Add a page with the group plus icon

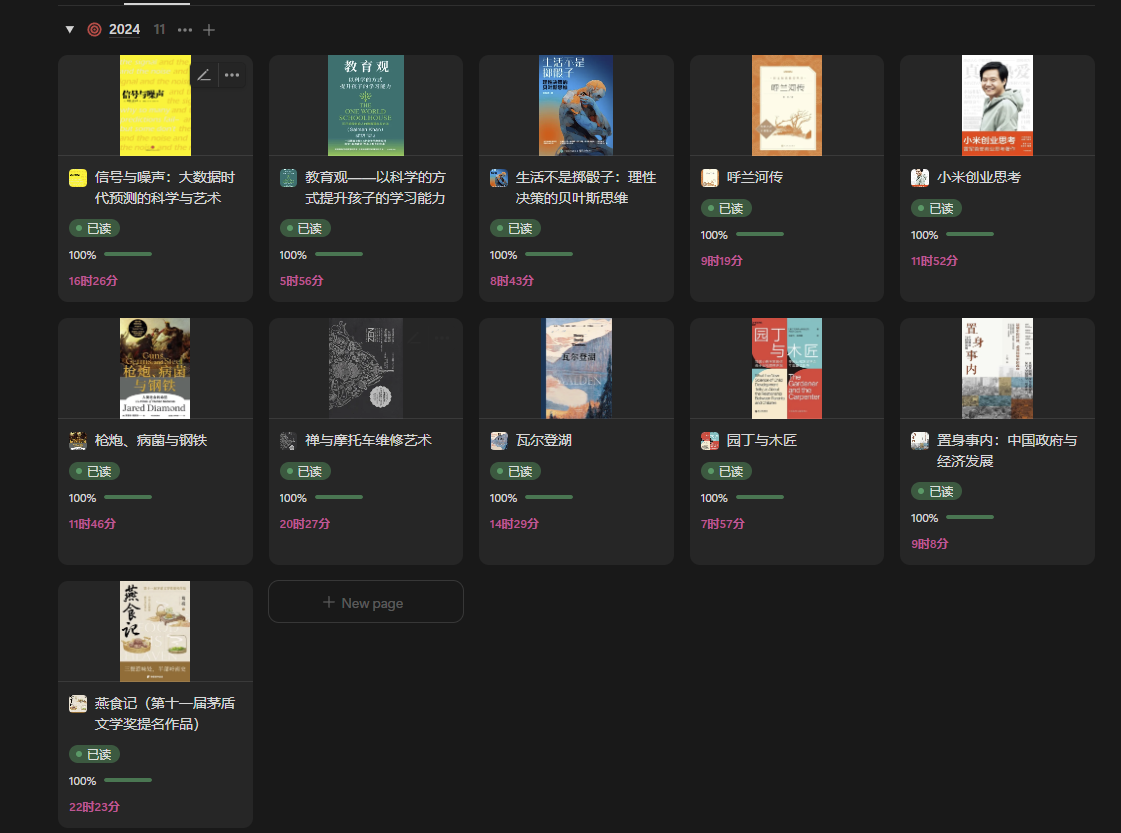(x=209, y=30)
